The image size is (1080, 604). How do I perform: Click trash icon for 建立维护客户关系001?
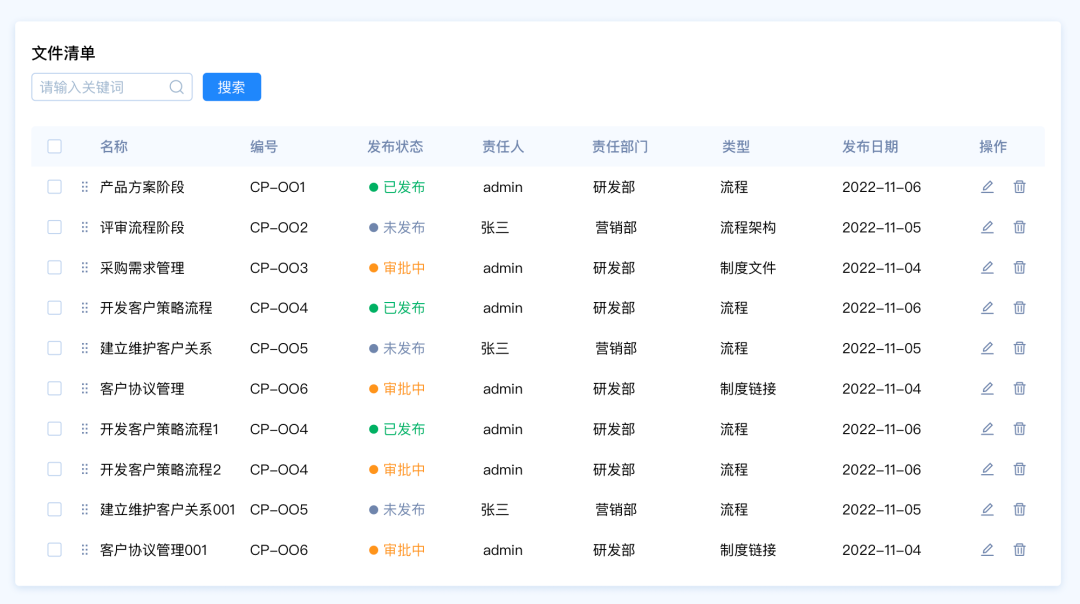(1020, 509)
